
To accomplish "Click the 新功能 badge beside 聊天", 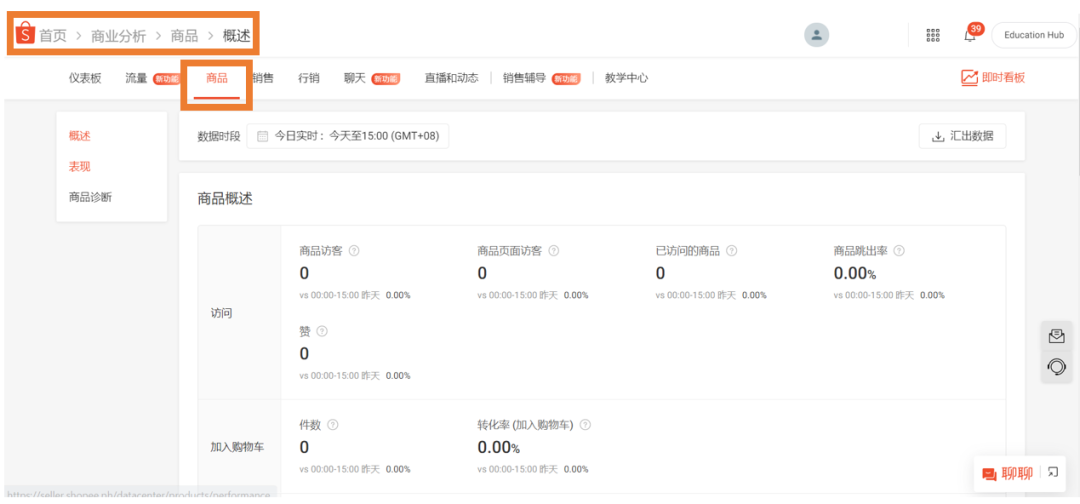I will [x=386, y=78].
